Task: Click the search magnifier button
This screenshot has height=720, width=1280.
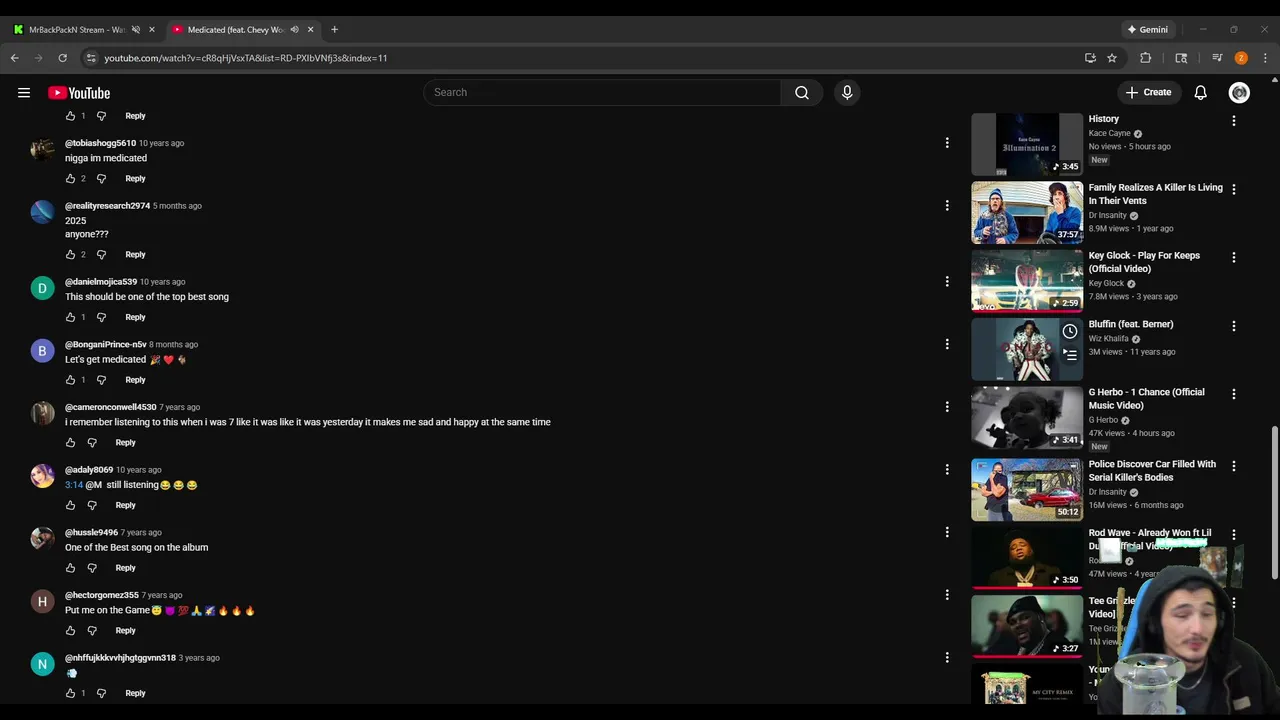Action: 802,93
